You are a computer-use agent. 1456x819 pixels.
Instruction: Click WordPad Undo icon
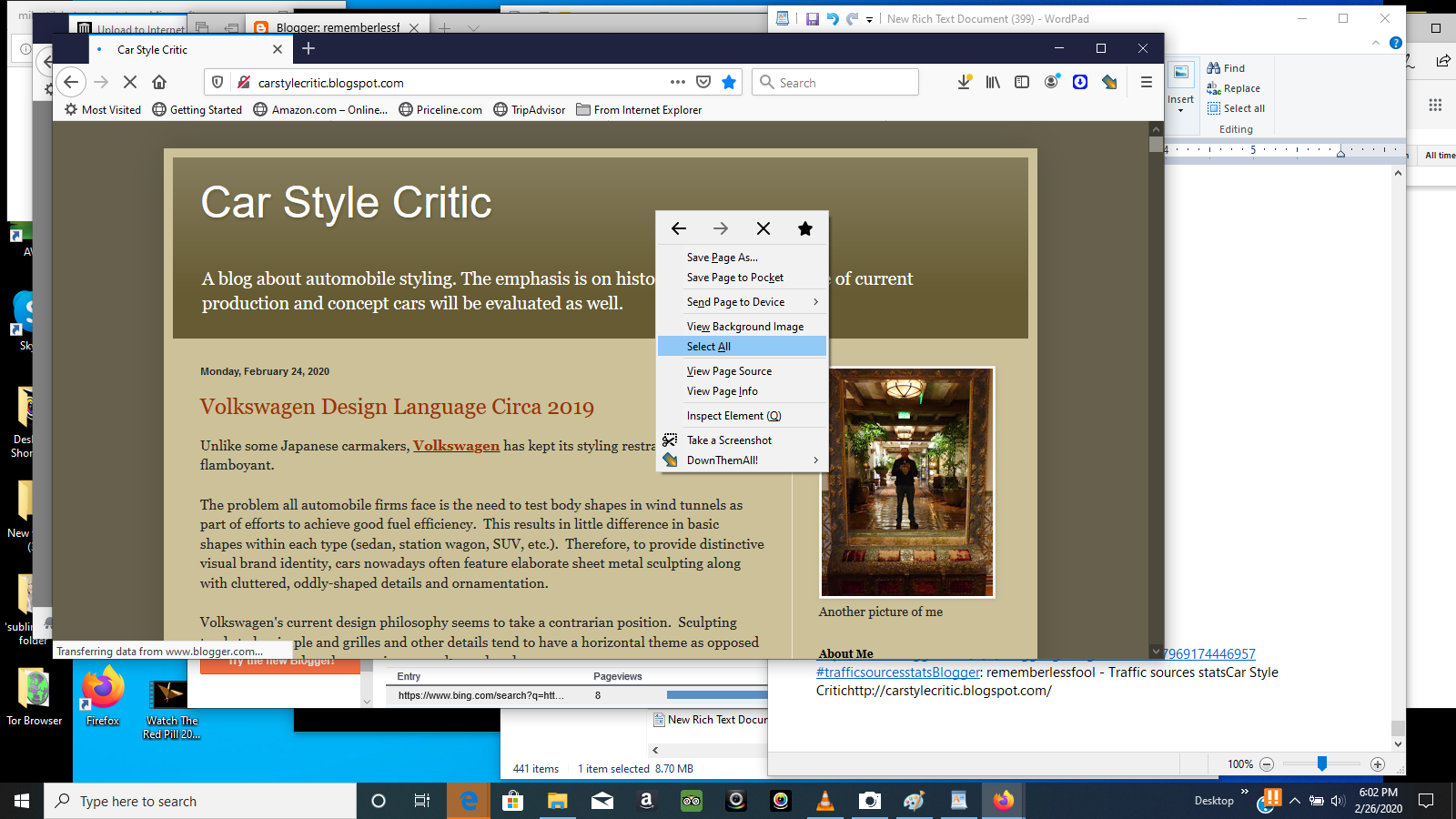click(x=833, y=18)
